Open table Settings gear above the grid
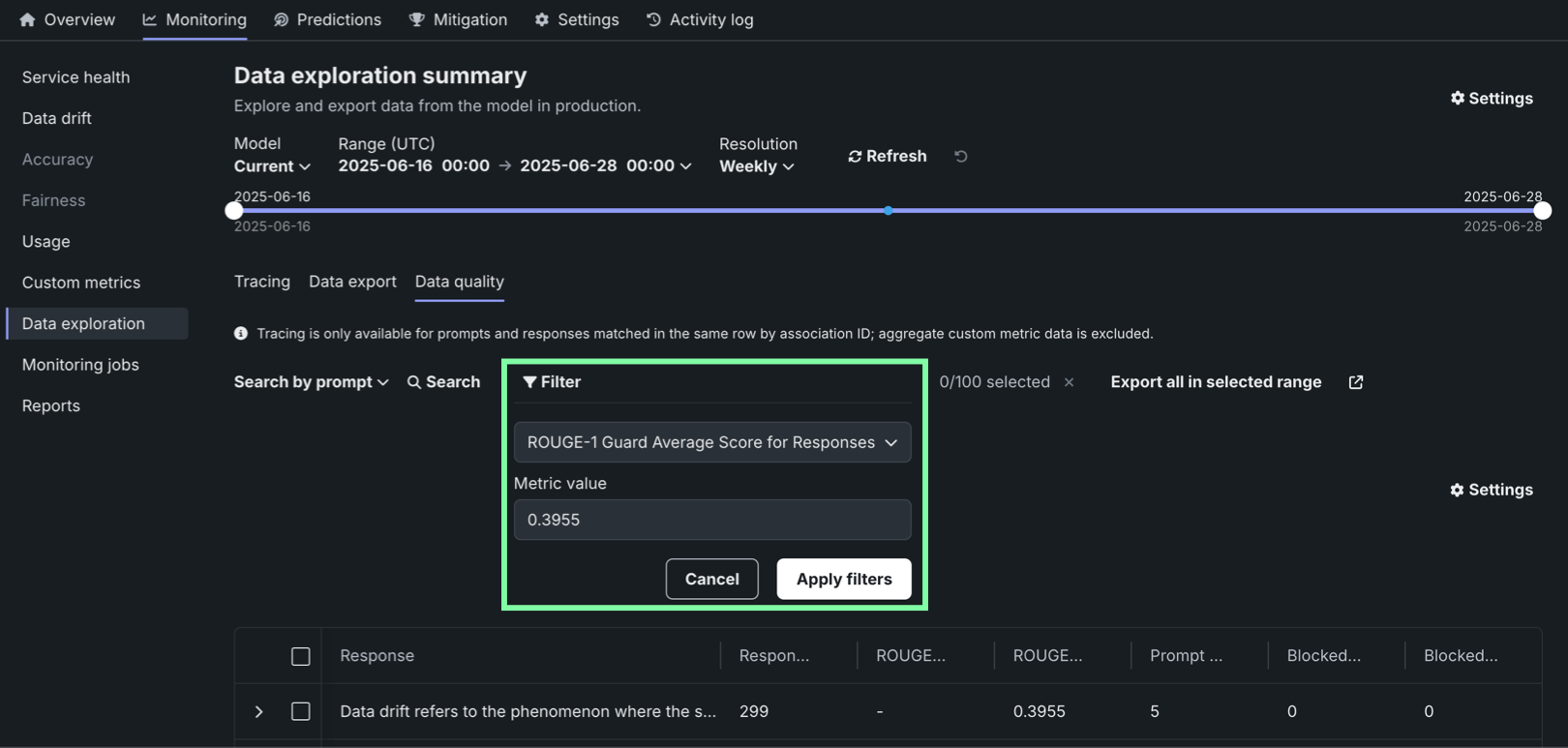This screenshot has width=1568, height=748. coord(1457,491)
